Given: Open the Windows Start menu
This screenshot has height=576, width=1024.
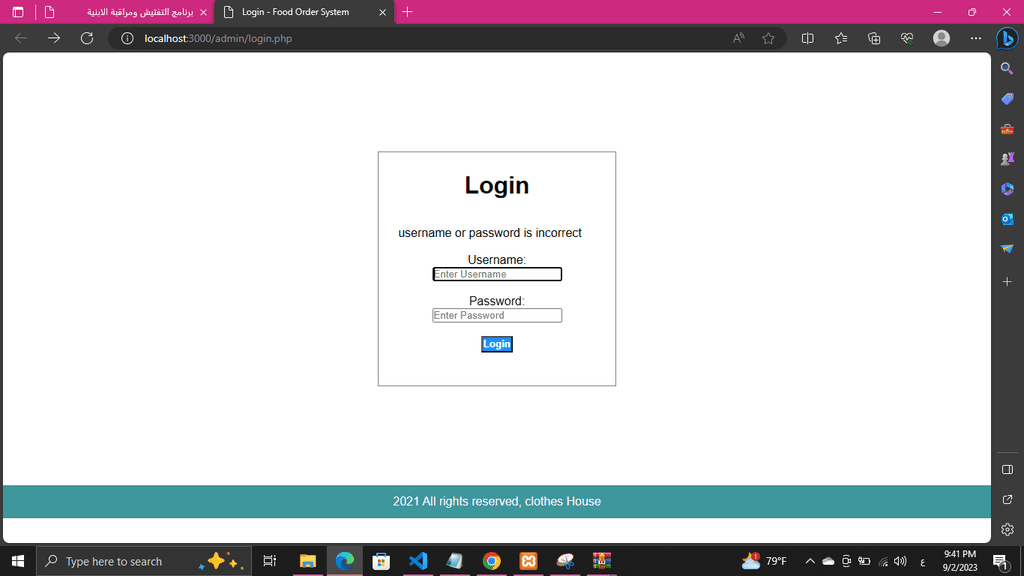Looking at the screenshot, I should tap(18, 561).
